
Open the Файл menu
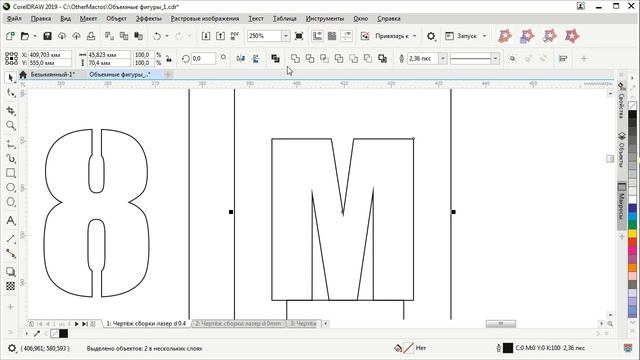point(14,18)
